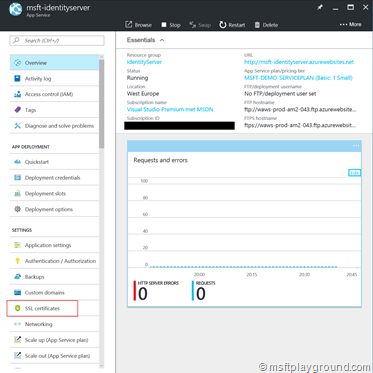Open the Networking section
373x373 pixels.
click(x=54, y=324)
